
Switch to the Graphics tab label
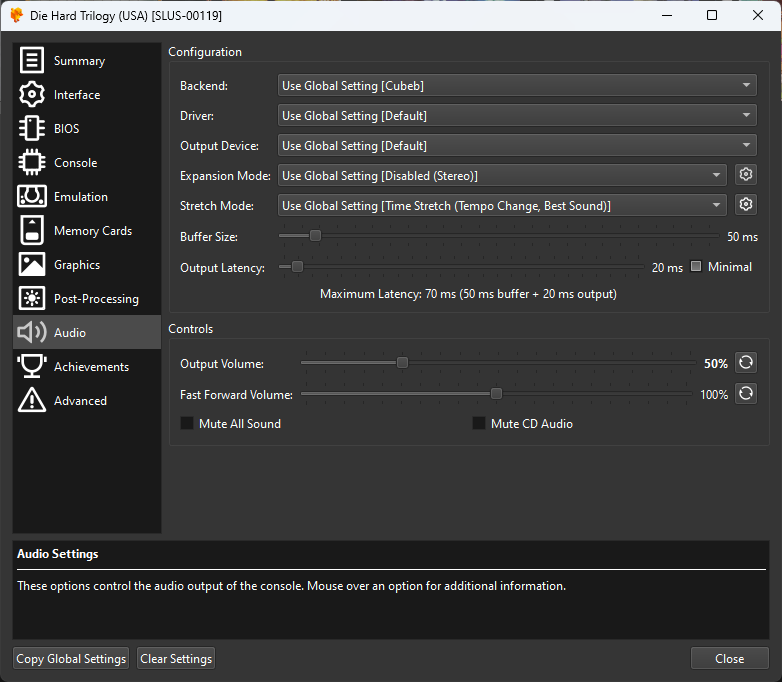(77, 265)
